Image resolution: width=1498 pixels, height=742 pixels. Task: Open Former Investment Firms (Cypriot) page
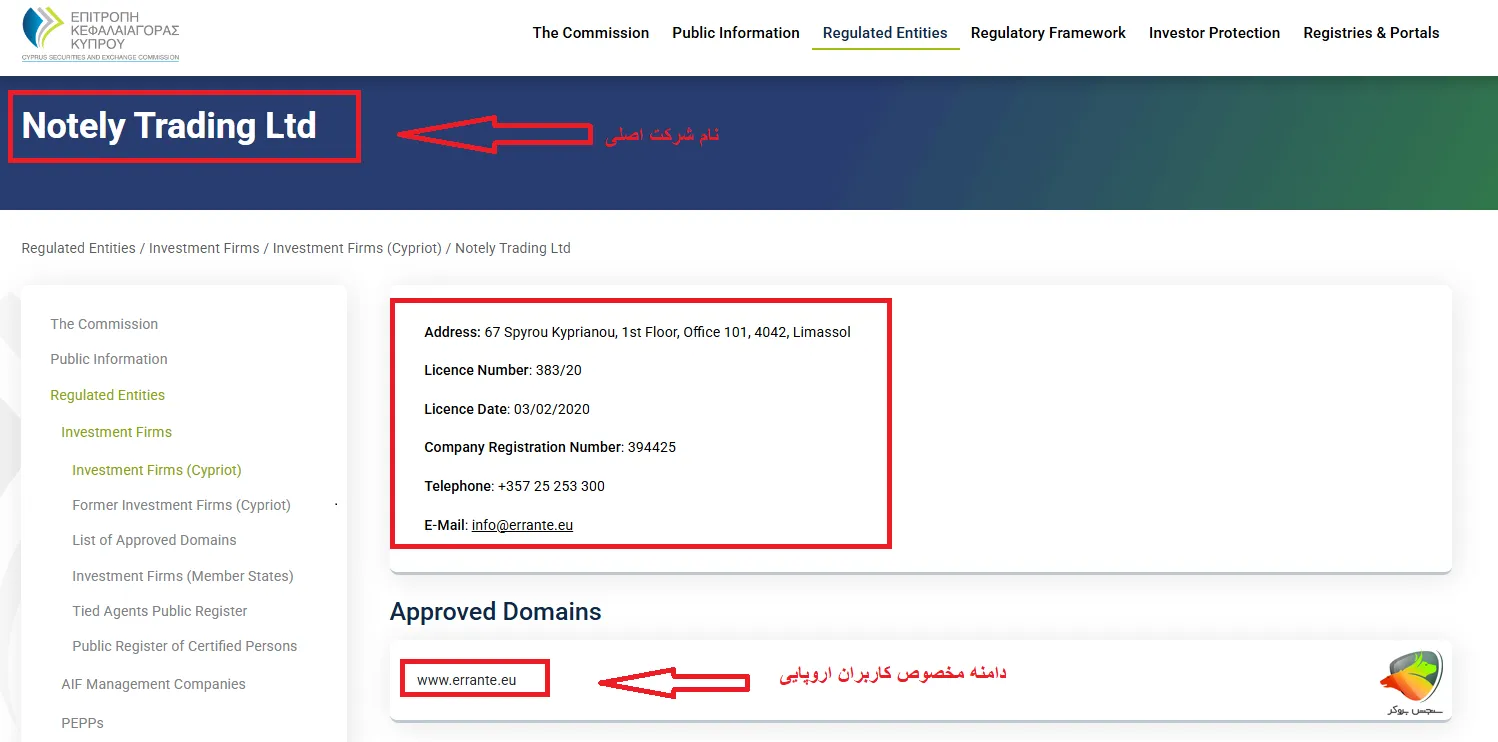(181, 505)
